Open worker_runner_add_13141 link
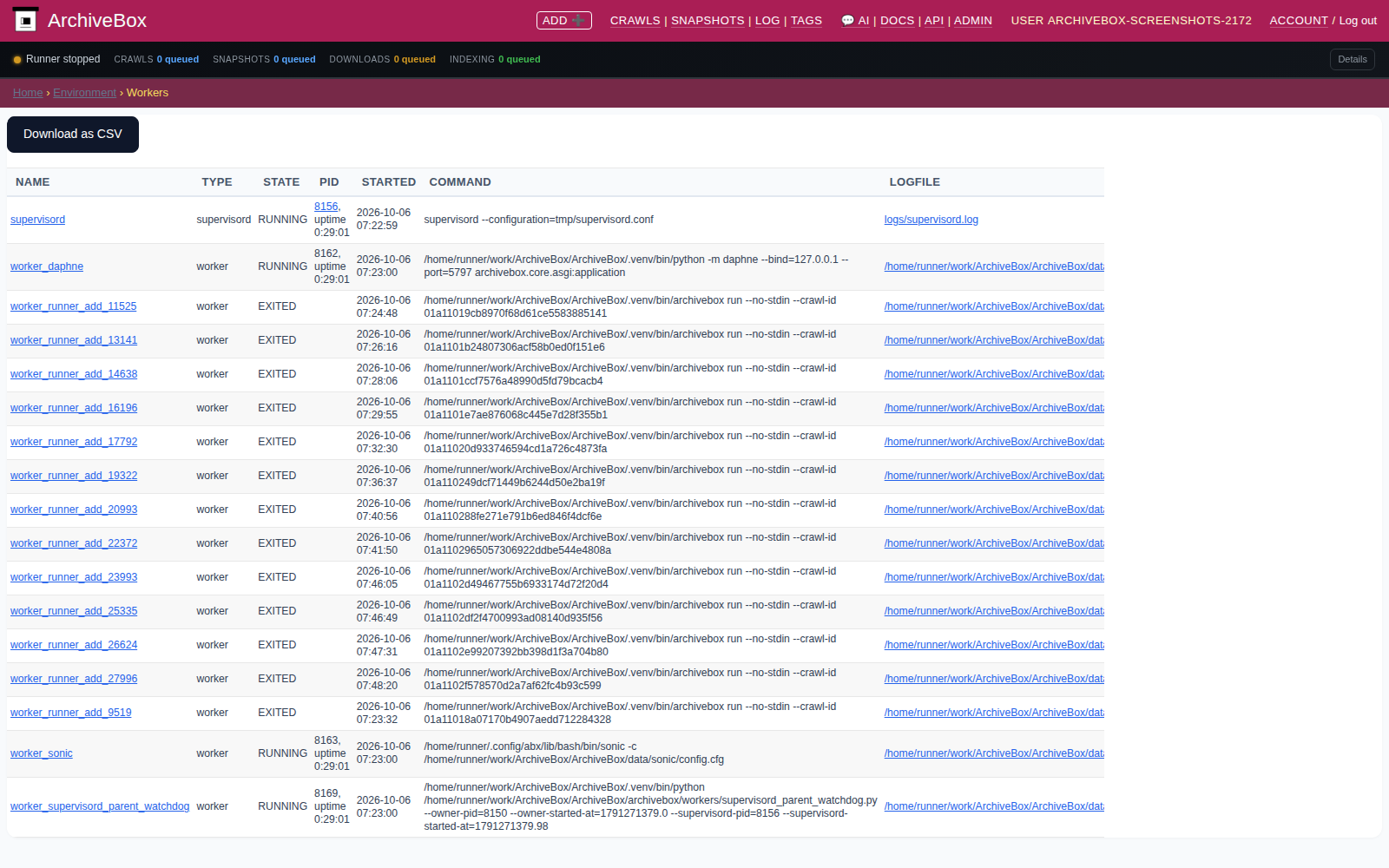 coord(74,340)
